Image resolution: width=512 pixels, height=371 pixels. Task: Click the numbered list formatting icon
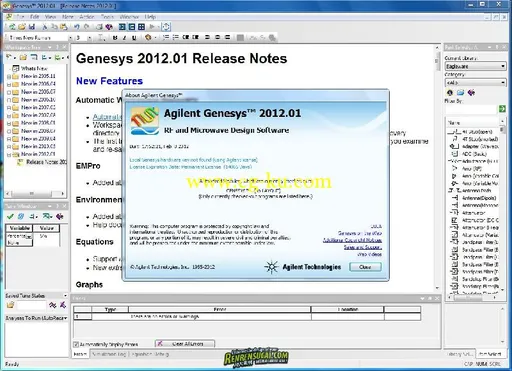[x=165, y=37]
